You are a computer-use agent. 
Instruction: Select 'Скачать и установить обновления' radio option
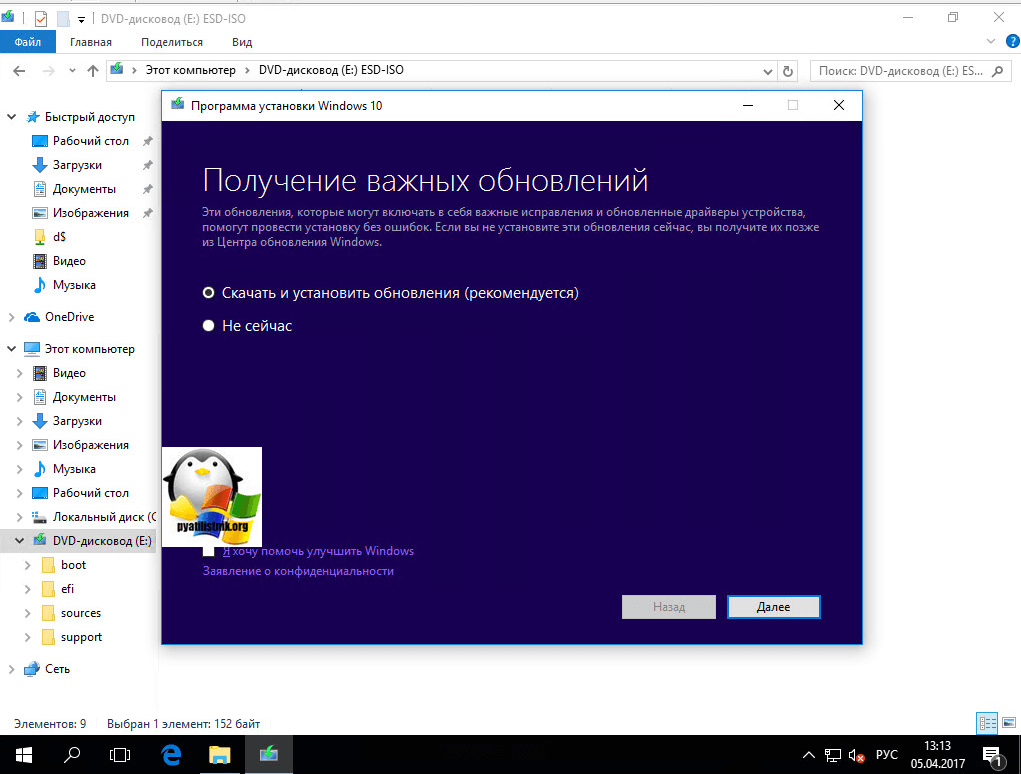tap(209, 293)
